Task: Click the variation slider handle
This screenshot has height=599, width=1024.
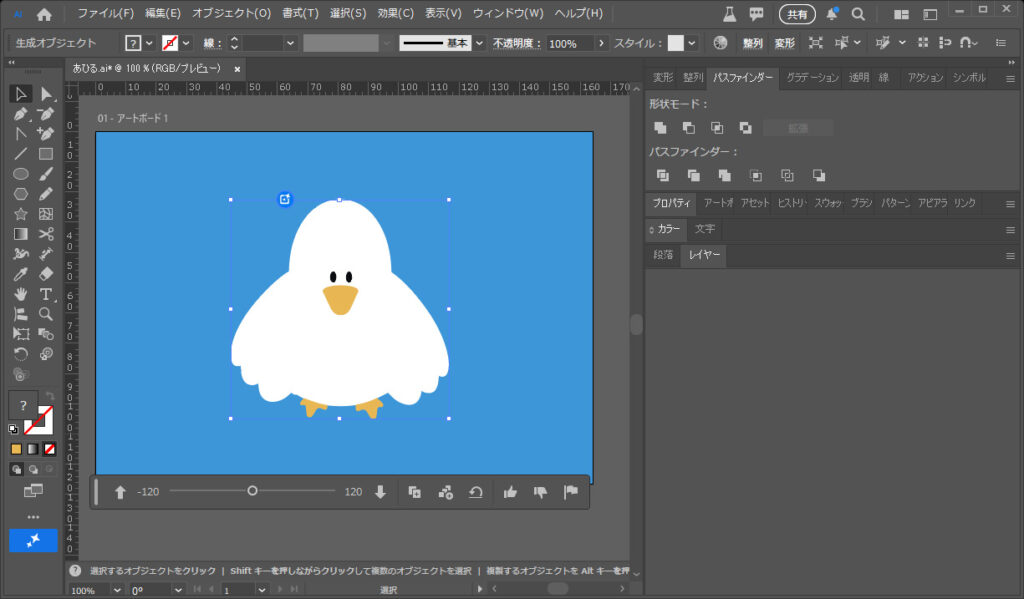Action: tap(252, 491)
